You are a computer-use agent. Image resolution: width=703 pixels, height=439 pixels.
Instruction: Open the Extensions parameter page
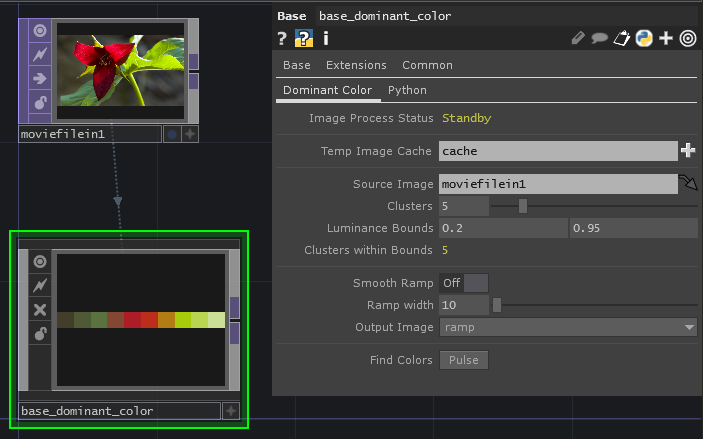click(356, 65)
